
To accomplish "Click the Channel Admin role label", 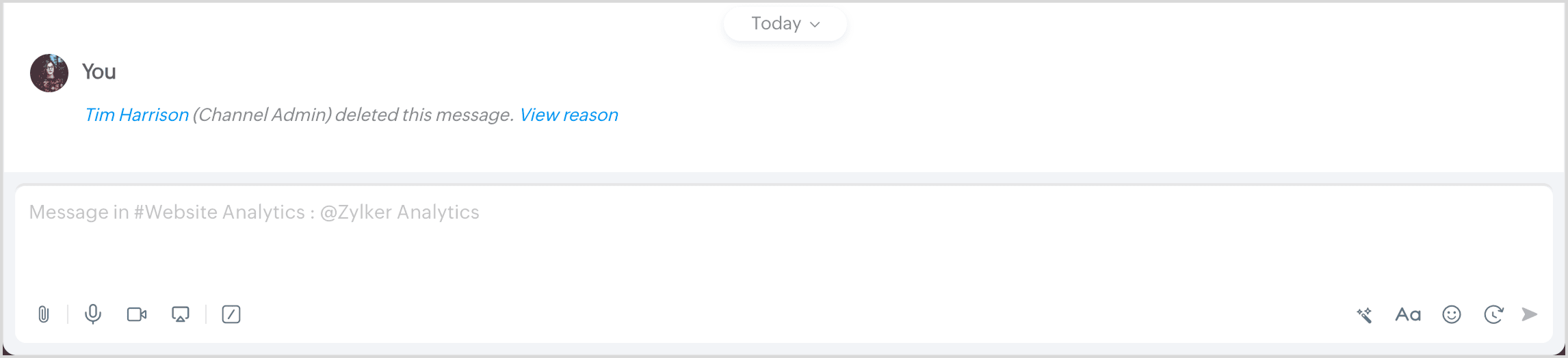I will tap(262, 115).
